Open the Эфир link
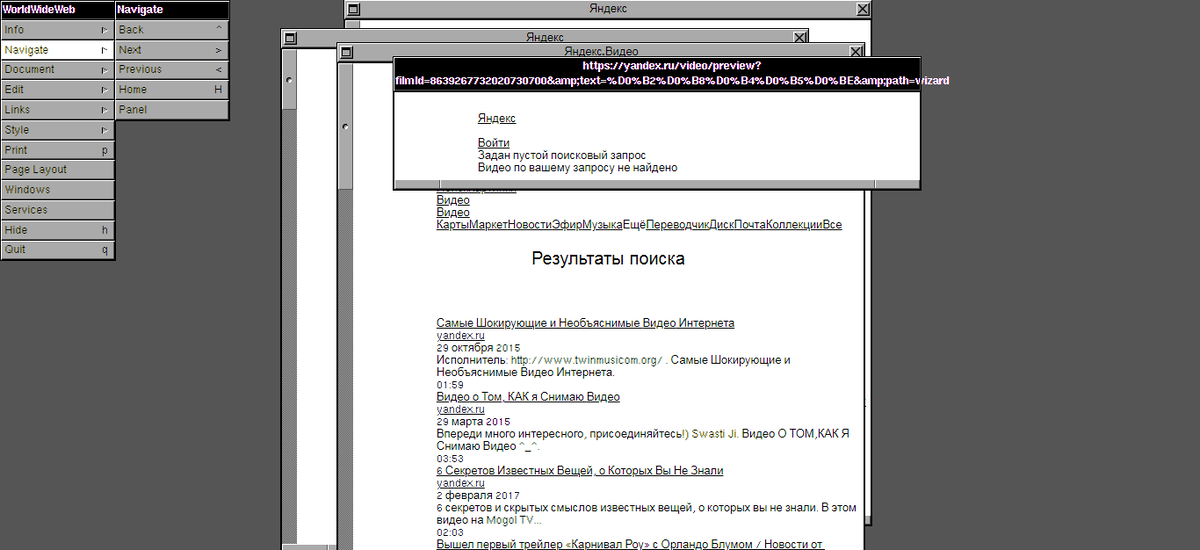Viewport: 1200px width, 550px height. tap(567, 225)
